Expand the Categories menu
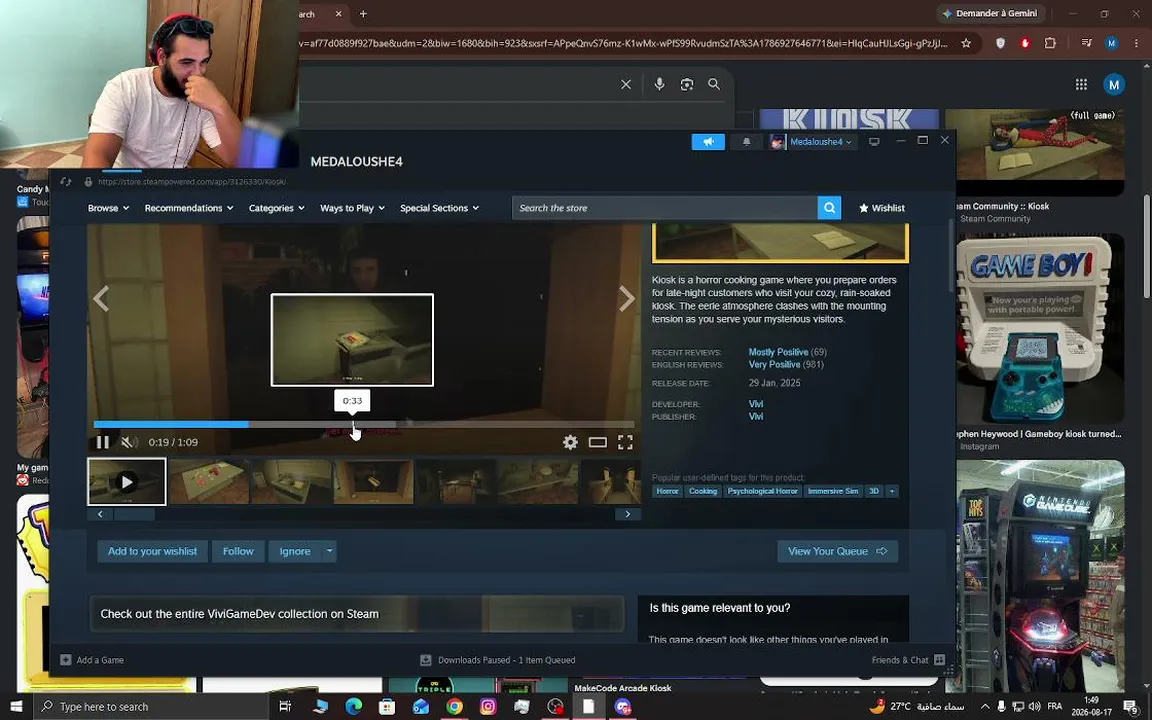The width and height of the screenshot is (1152, 720). (276, 208)
